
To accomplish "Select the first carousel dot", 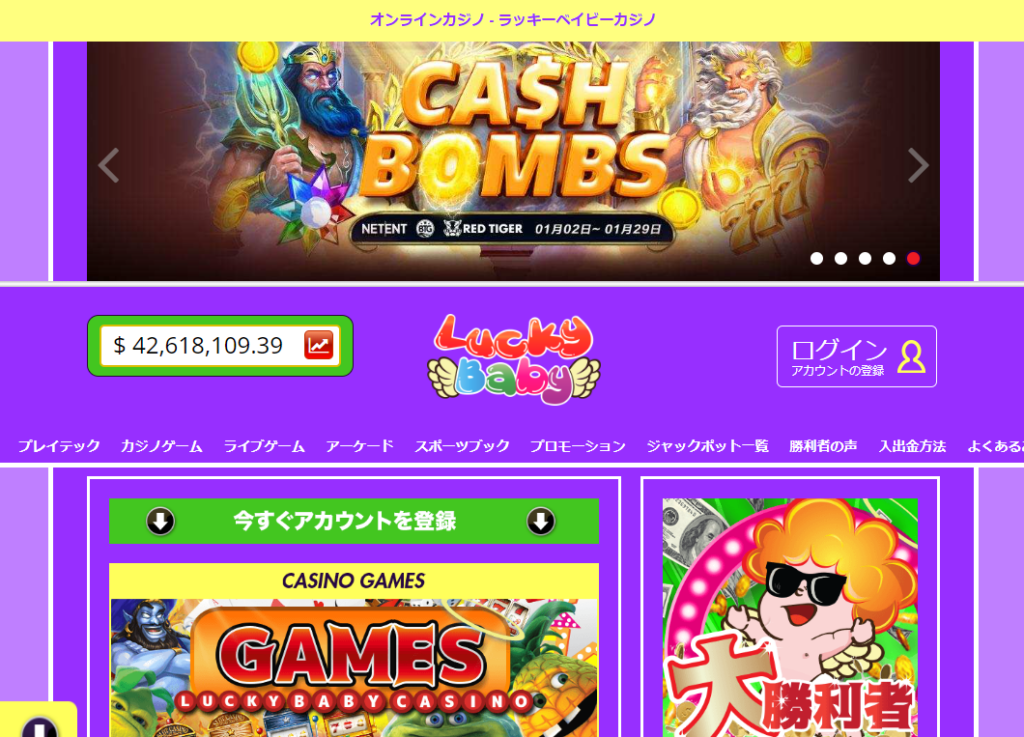I will 816,259.
